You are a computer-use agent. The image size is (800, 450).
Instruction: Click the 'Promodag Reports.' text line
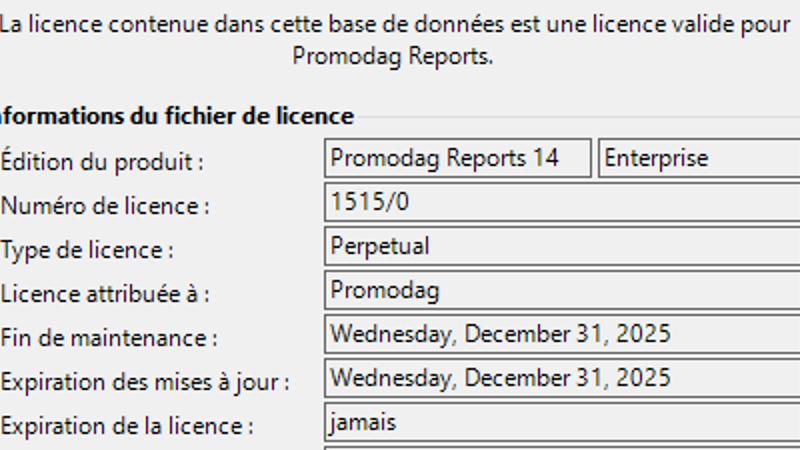click(393, 56)
